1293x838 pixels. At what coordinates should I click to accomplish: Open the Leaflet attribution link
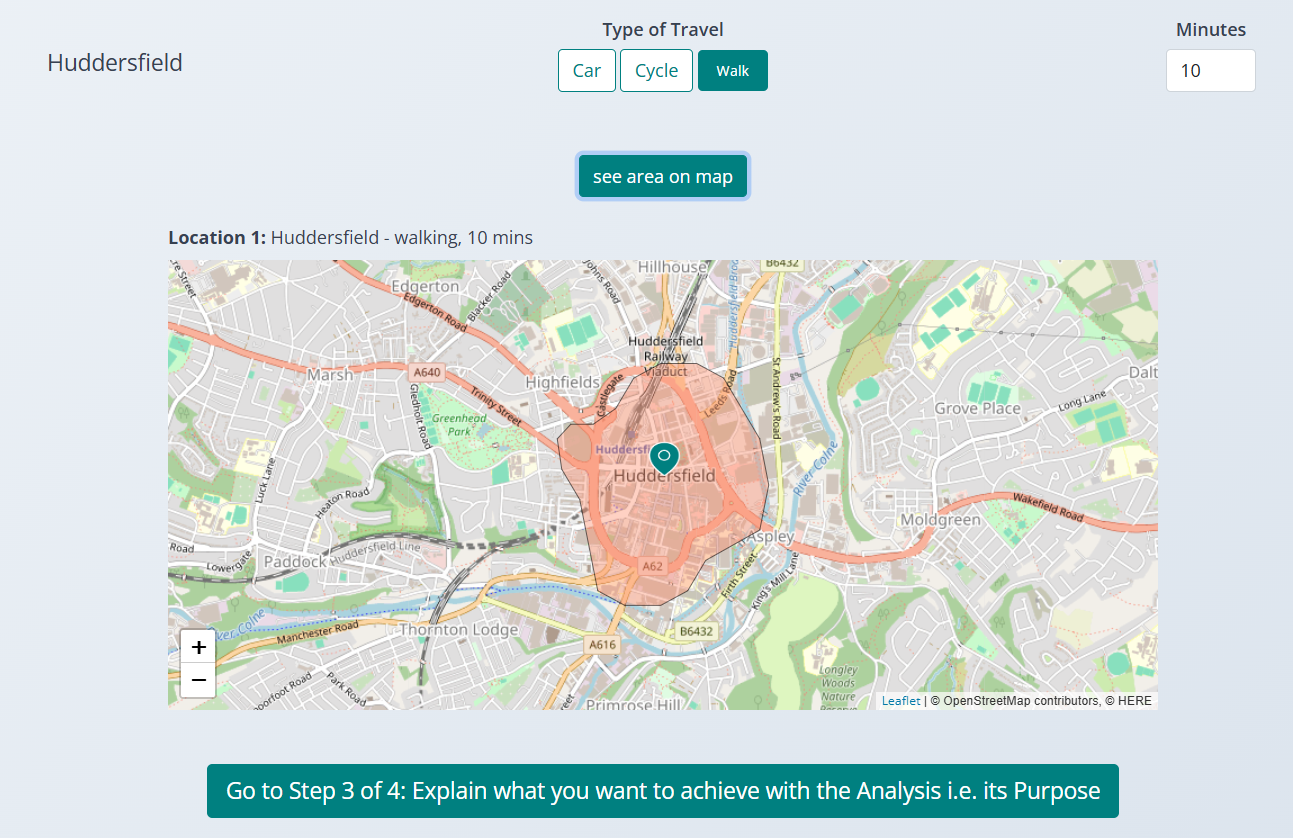[901, 701]
